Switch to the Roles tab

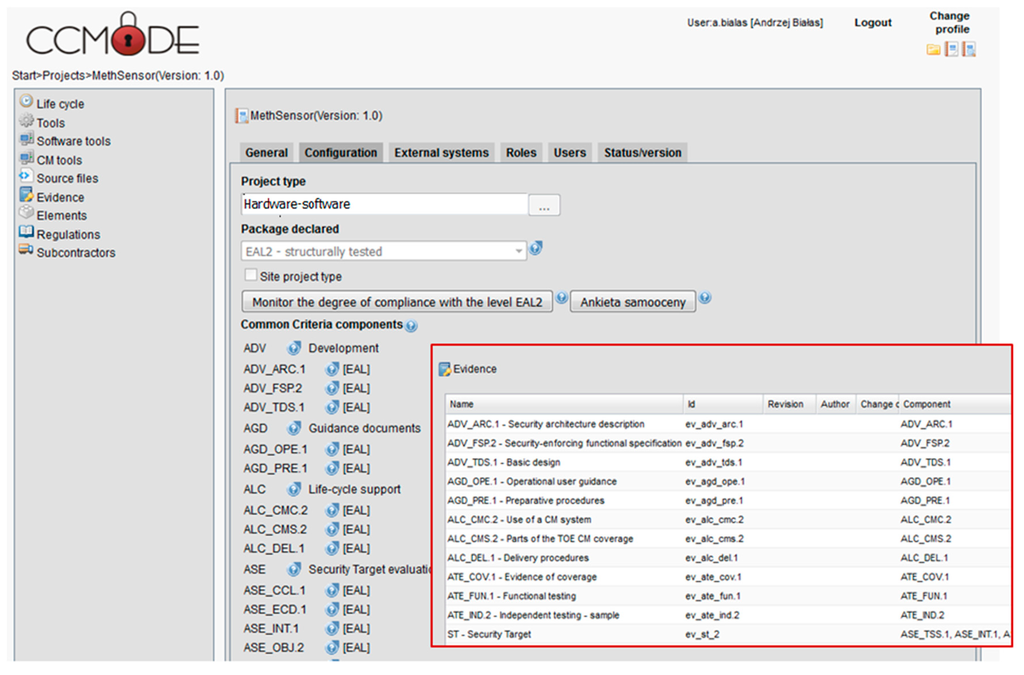tap(521, 153)
